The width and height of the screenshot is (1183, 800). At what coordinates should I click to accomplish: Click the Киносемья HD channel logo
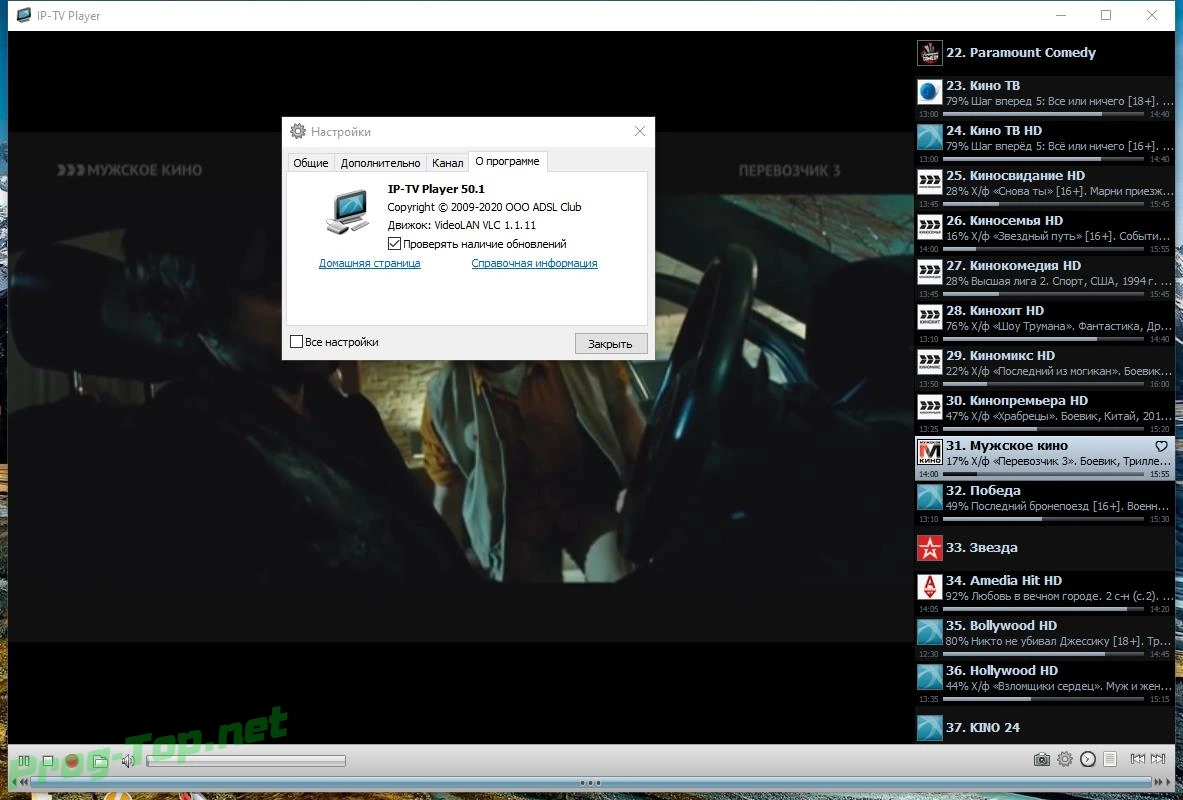(x=930, y=227)
